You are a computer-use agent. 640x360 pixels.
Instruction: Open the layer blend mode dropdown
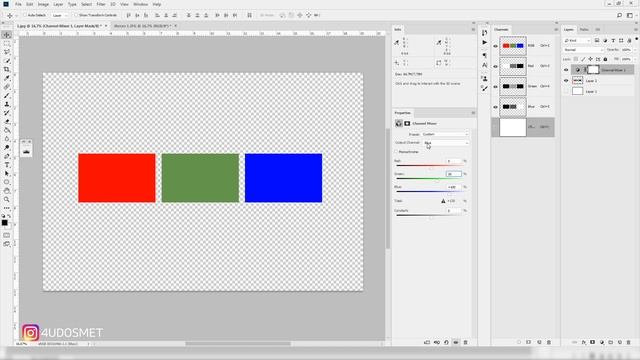(584, 50)
